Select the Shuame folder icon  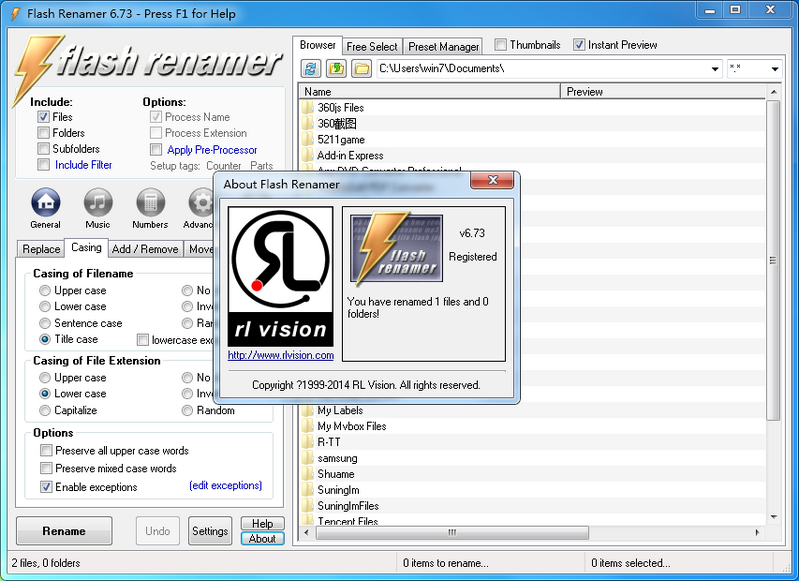[x=307, y=474]
